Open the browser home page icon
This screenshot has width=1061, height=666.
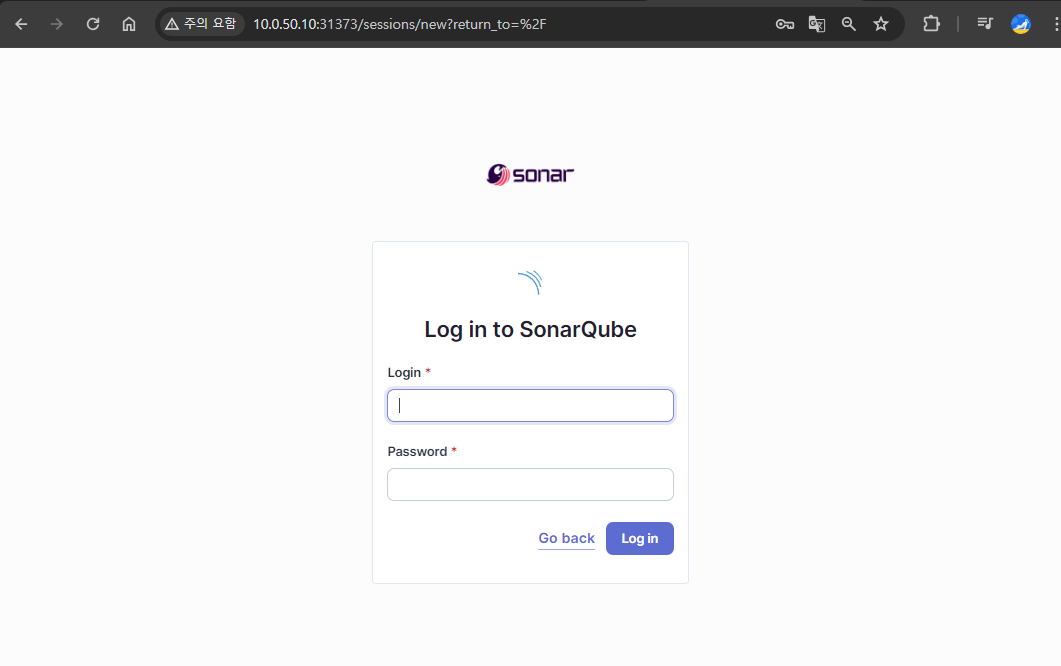(x=129, y=24)
